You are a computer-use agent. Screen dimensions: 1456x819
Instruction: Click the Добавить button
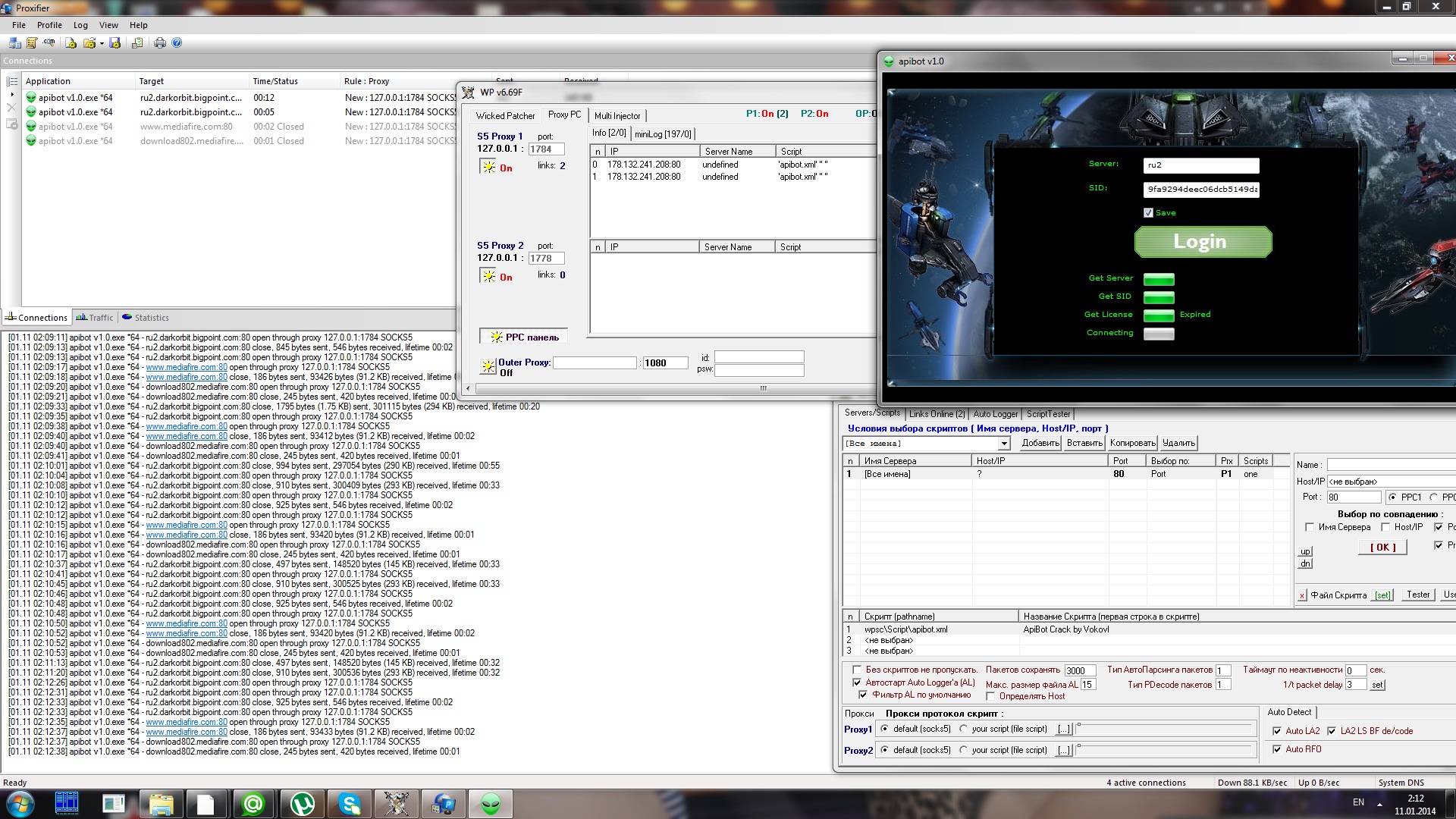coord(1040,443)
